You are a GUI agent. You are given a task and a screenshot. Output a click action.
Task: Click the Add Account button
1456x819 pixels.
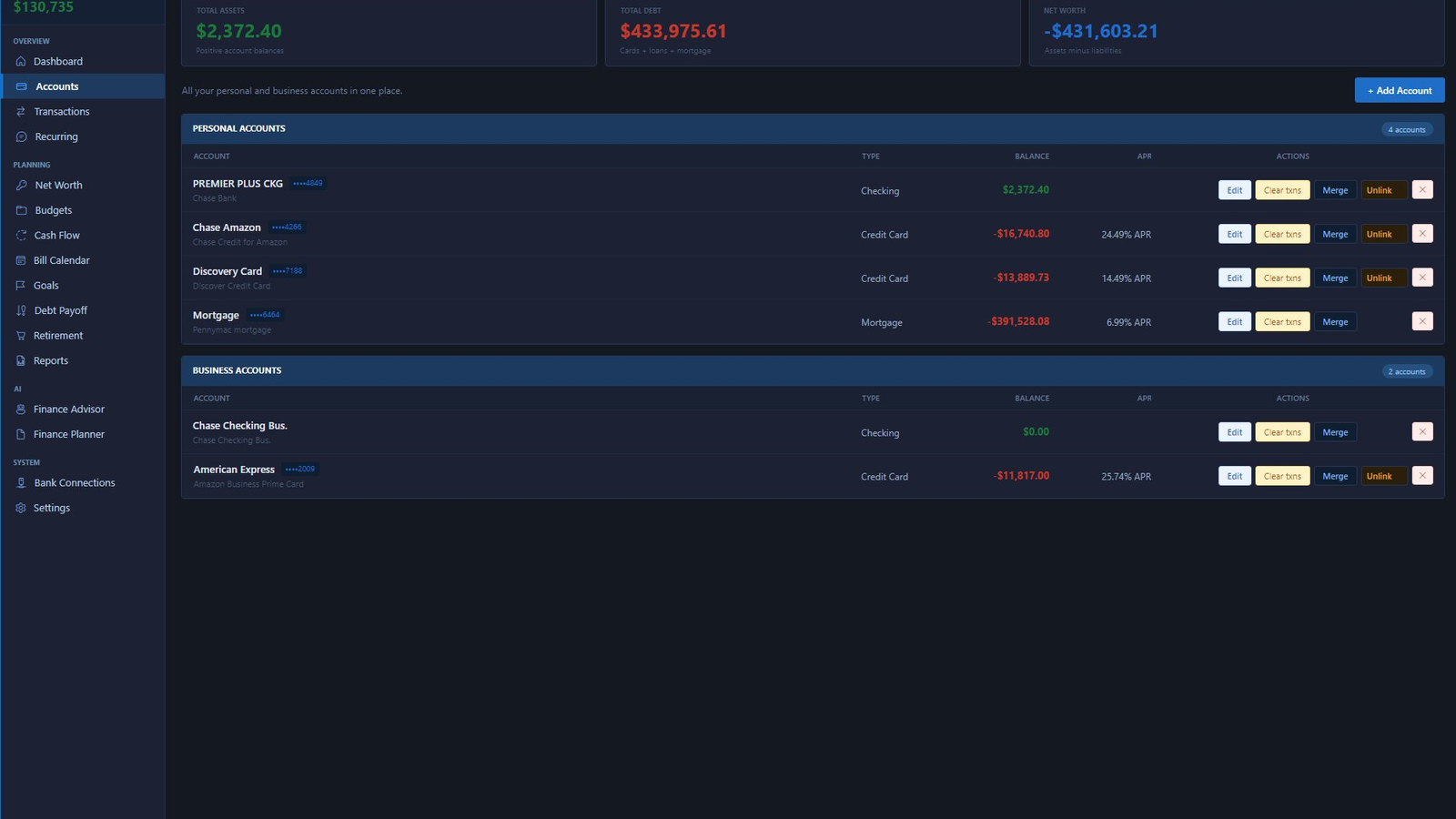pyautogui.click(x=1400, y=90)
